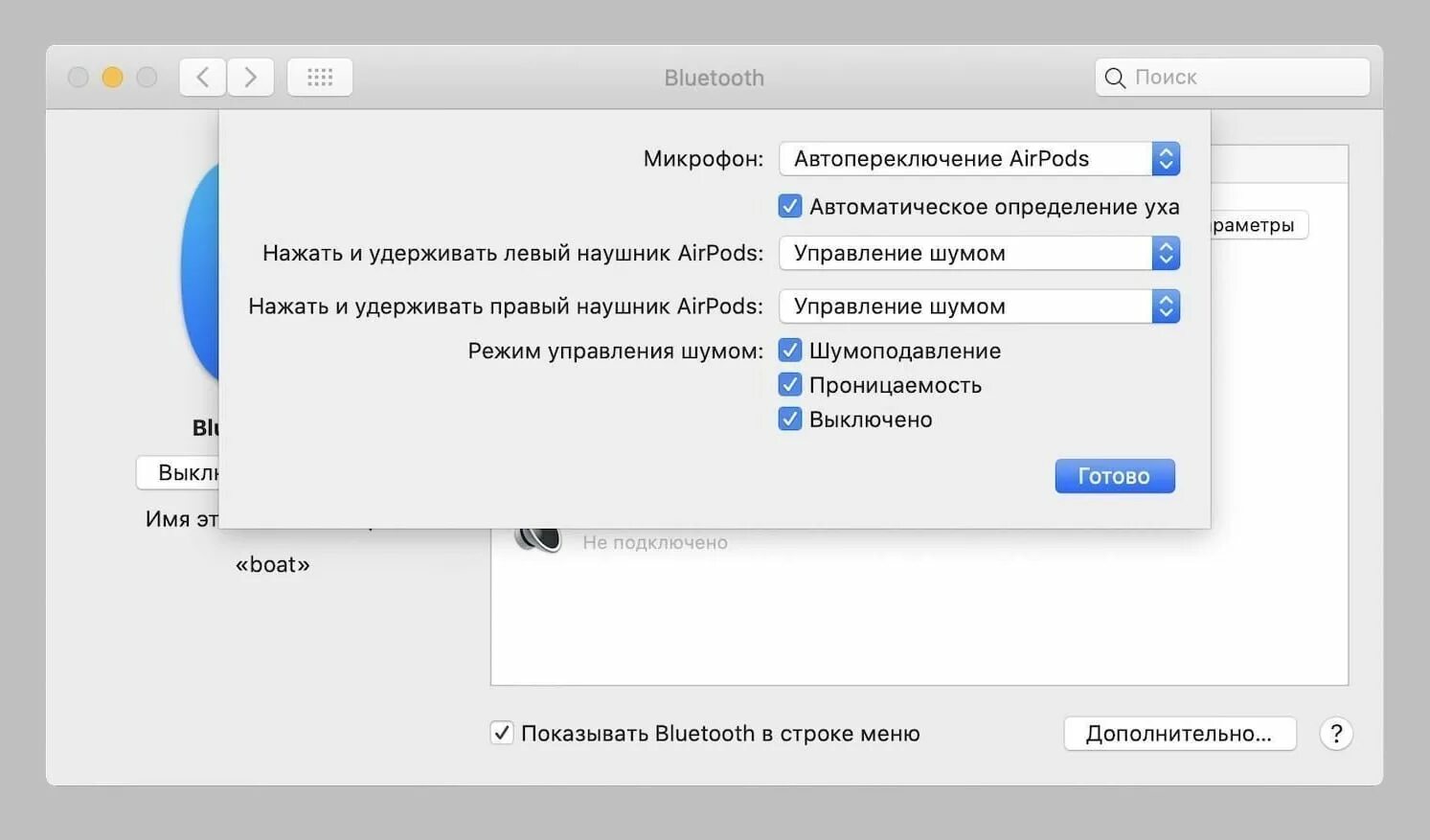Toggle the Шумоподавление checkbox
Screen dimensions: 1430x840
coord(790,351)
